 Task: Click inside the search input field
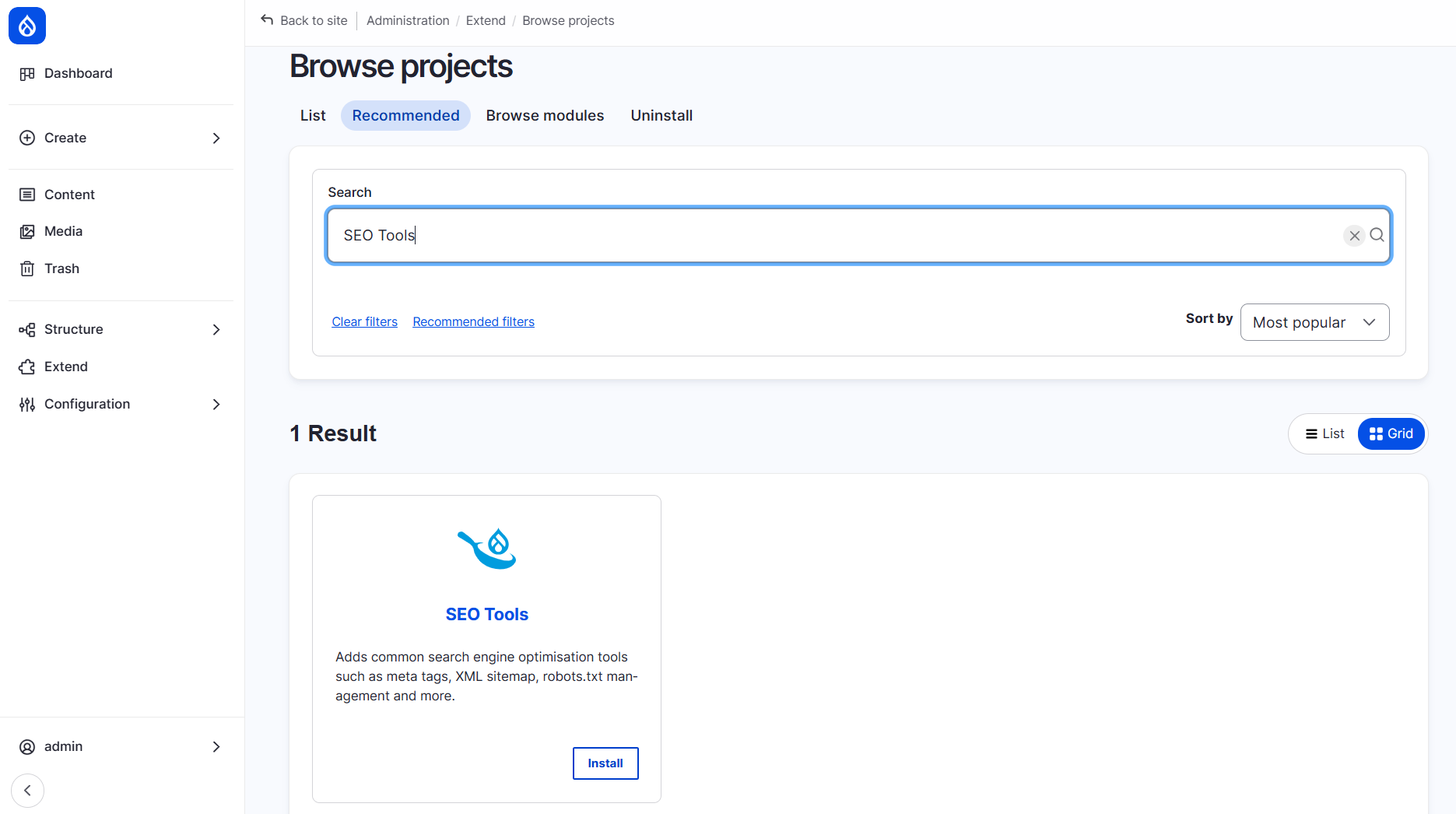click(x=778, y=235)
